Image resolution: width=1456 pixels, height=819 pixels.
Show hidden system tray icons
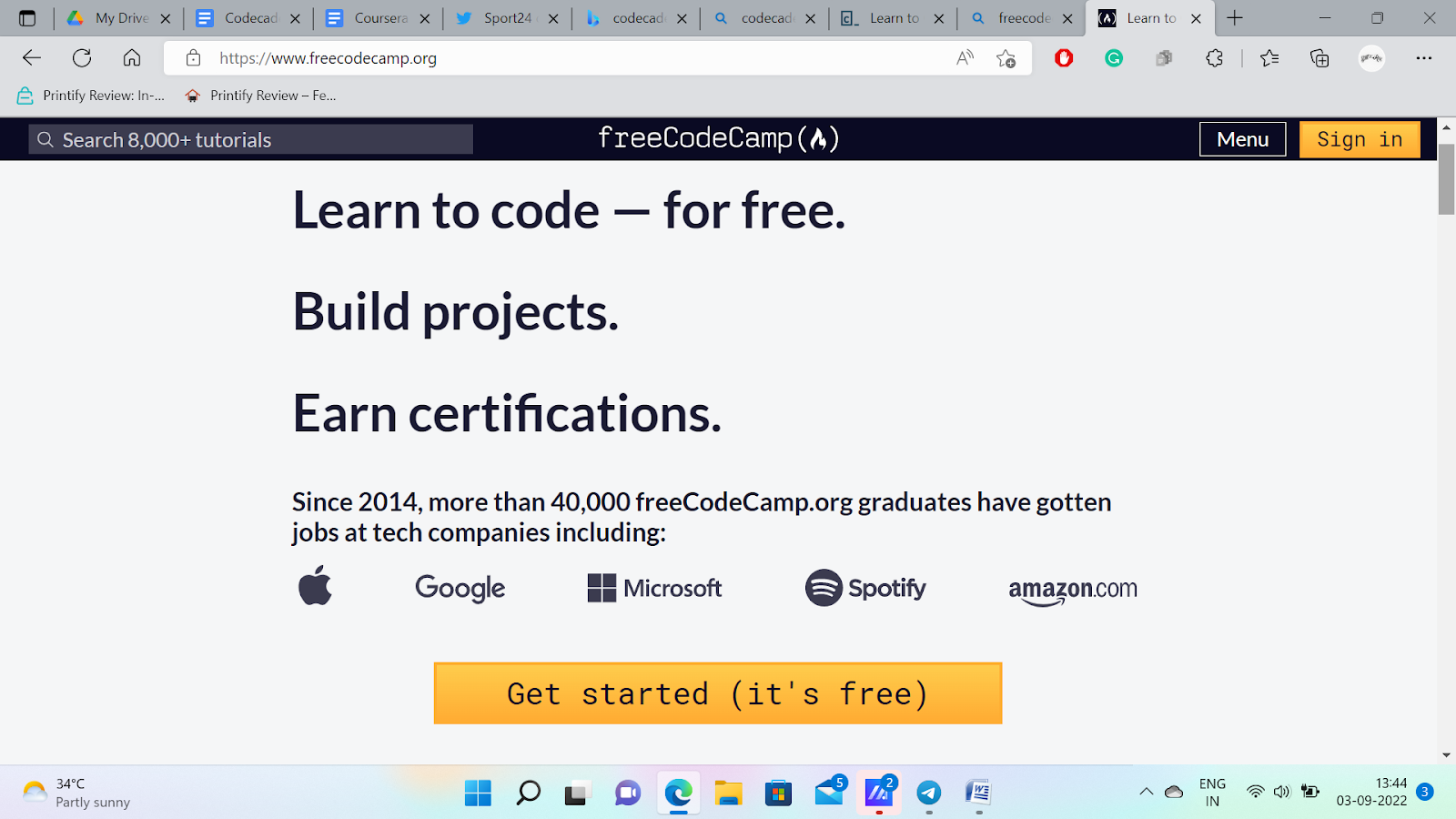(1147, 792)
